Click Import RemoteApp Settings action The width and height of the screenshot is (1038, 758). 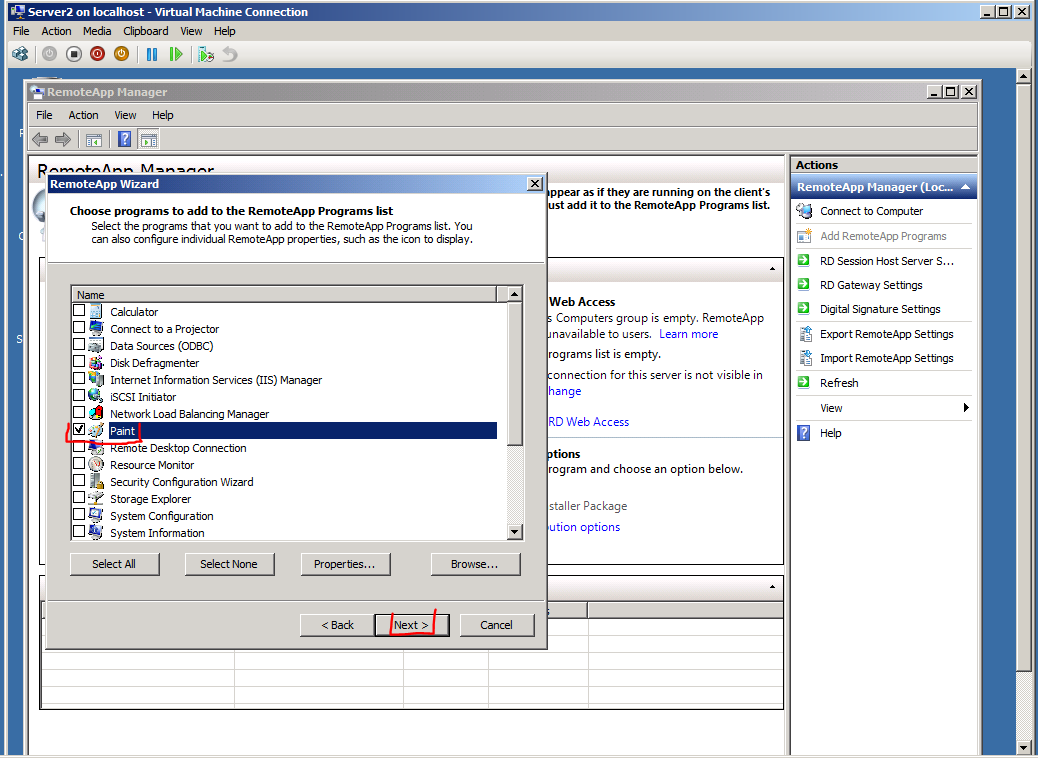point(886,358)
